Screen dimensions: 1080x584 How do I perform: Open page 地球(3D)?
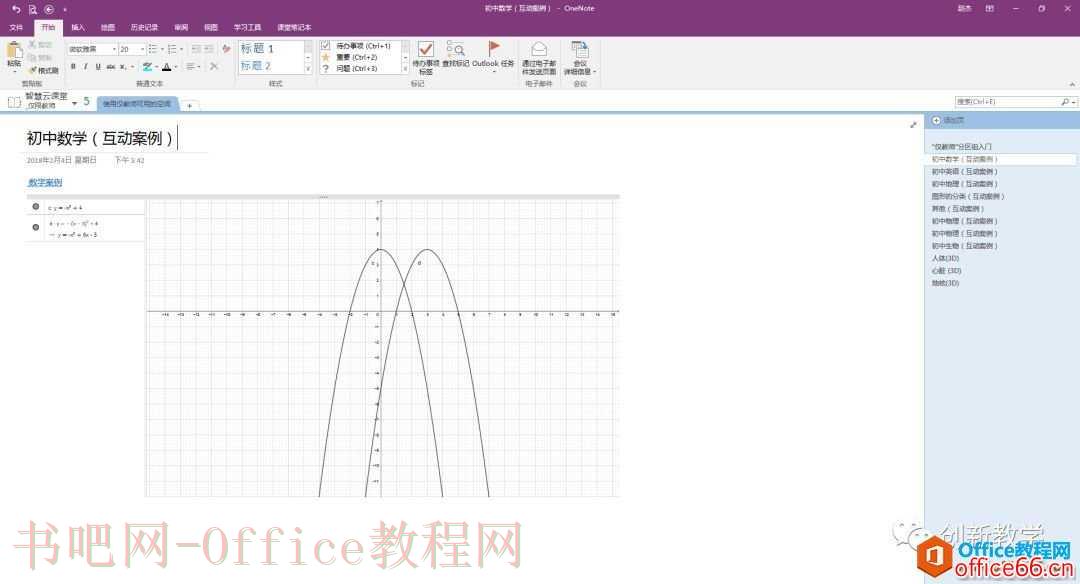tap(945, 283)
